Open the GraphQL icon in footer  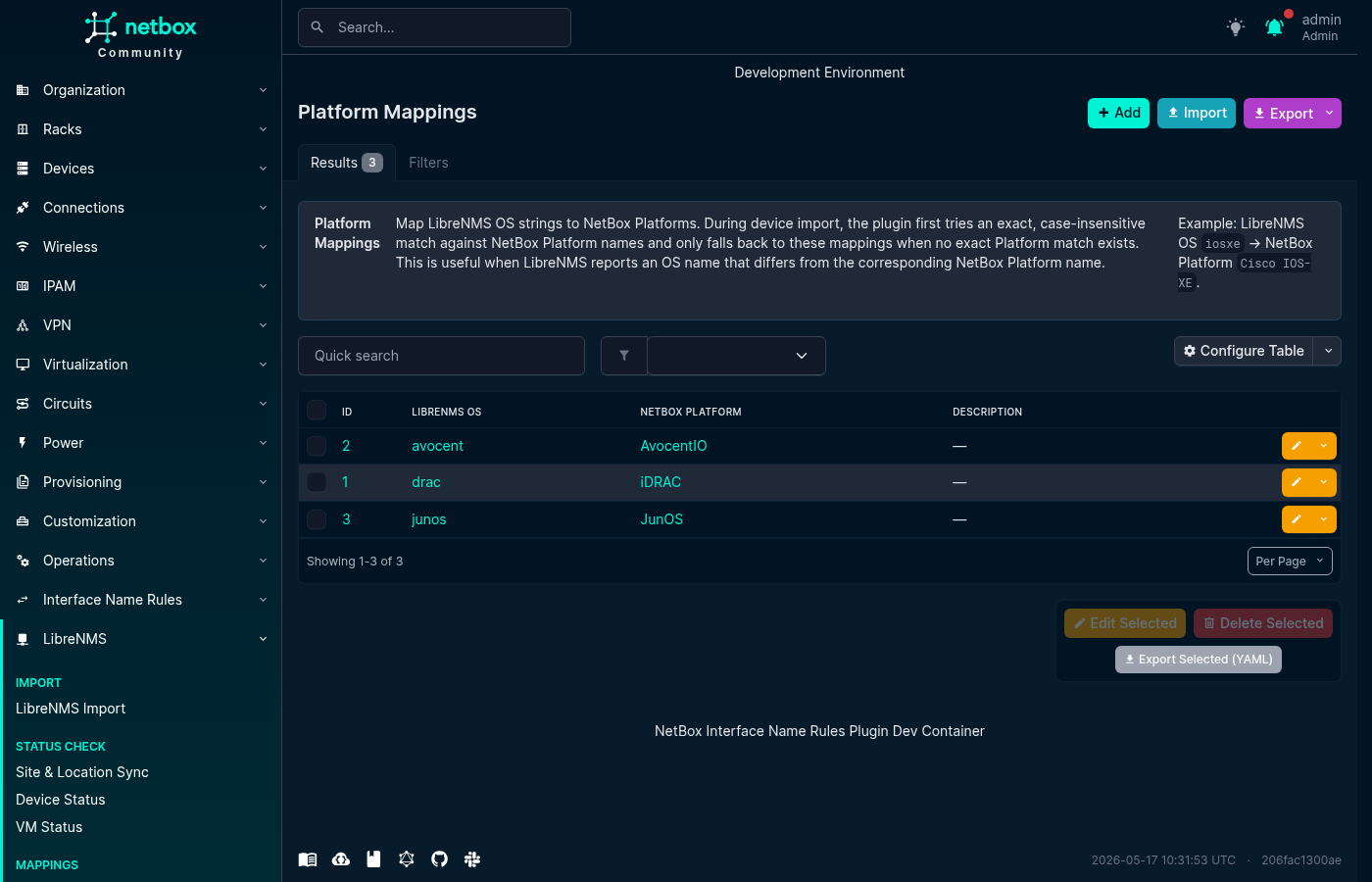(407, 859)
